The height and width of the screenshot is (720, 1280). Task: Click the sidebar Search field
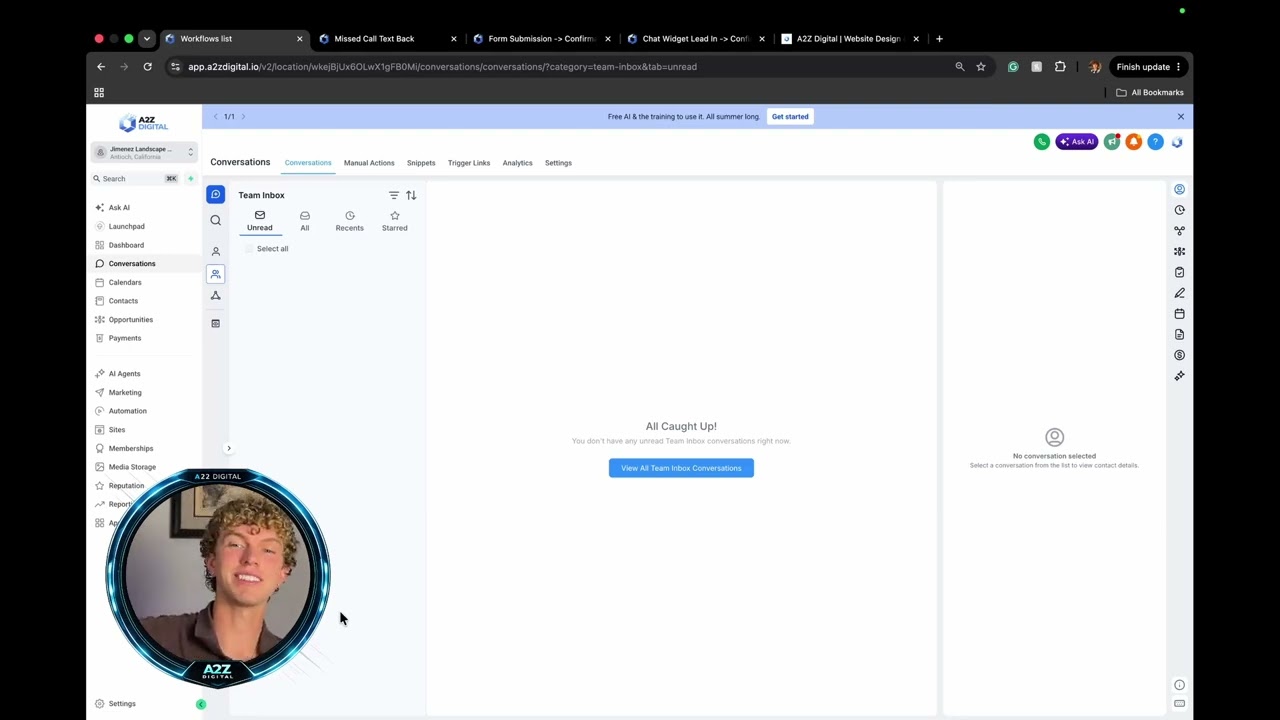tap(135, 179)
